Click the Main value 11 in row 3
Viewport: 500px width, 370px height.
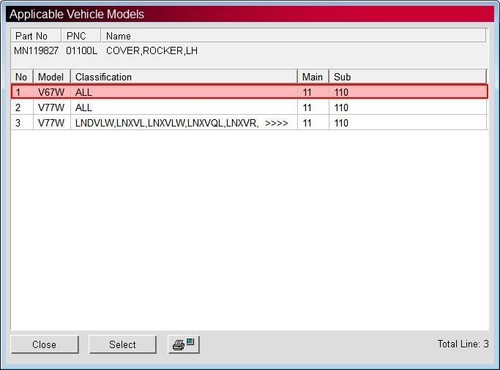click(307, 123)
